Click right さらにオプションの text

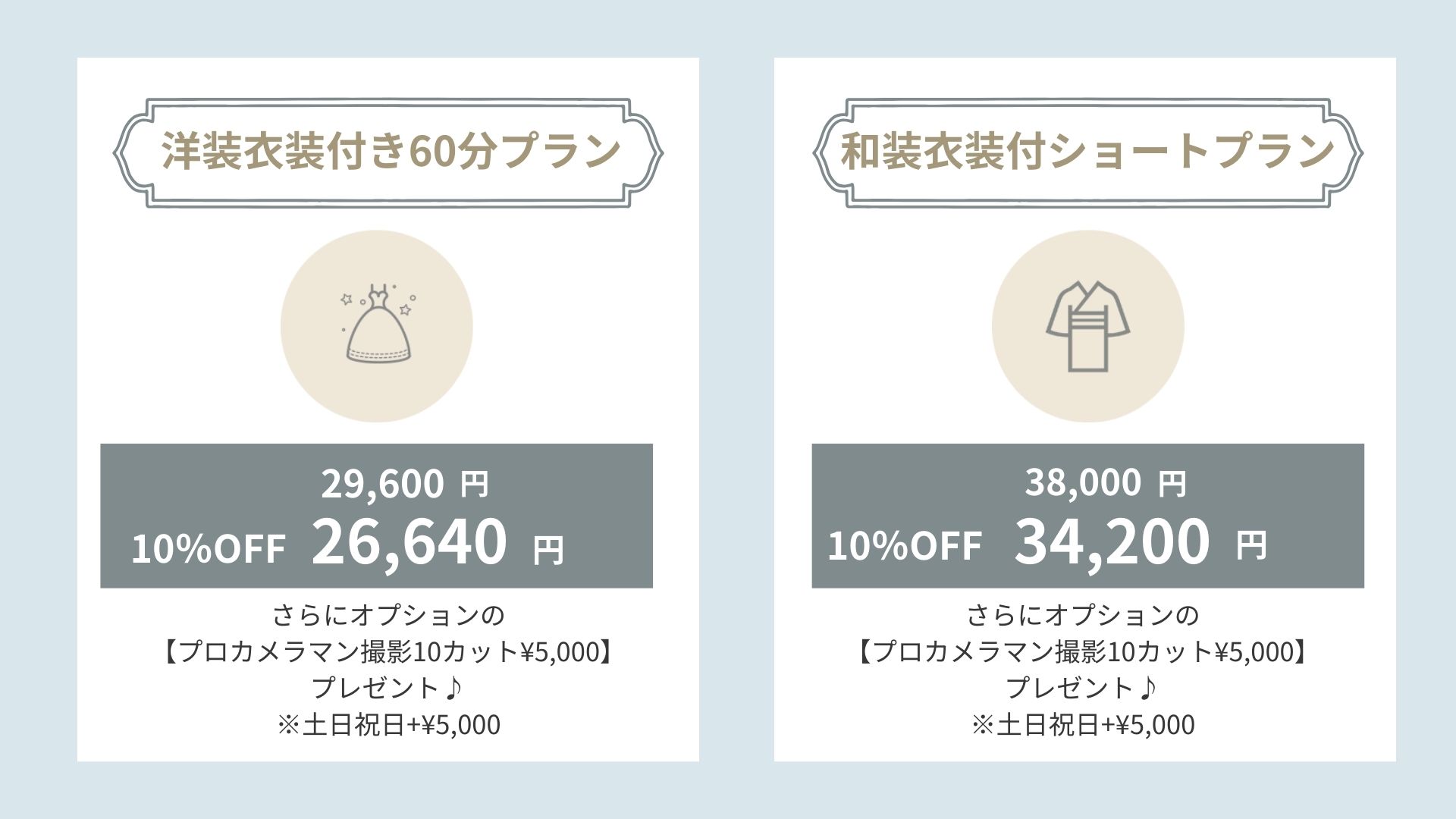tap(1083, 615)
